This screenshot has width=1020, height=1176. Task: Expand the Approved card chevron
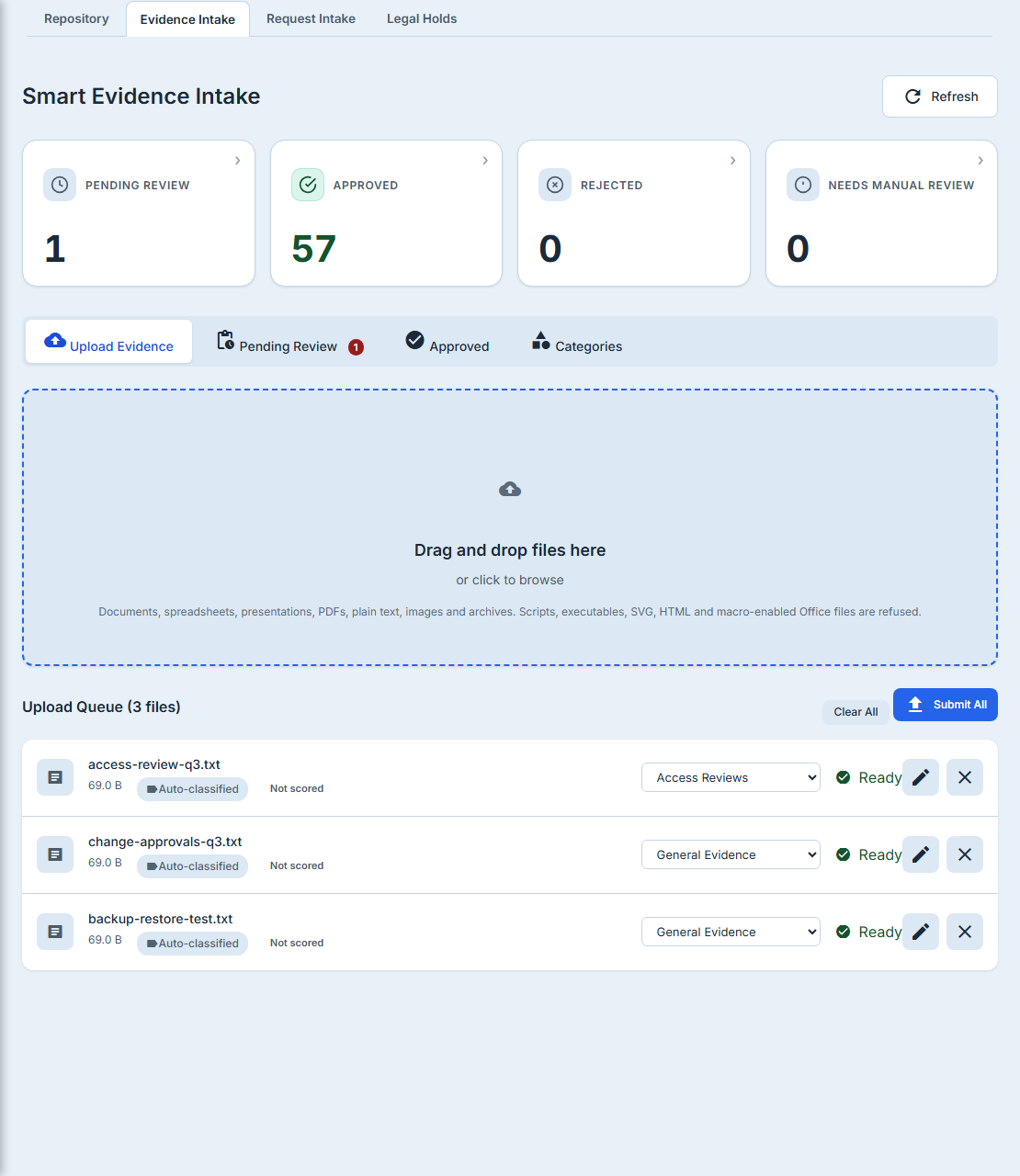[x=485, y=161]
